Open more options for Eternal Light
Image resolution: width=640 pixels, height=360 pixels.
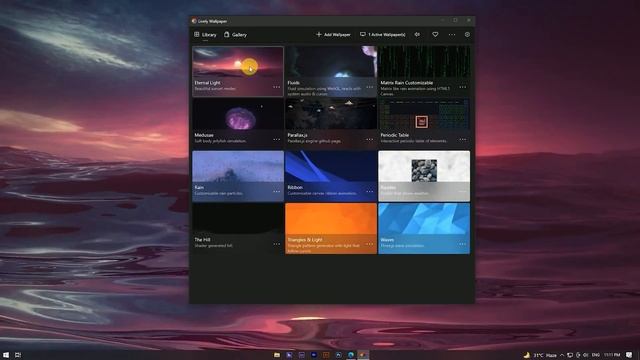coord(277,87)
